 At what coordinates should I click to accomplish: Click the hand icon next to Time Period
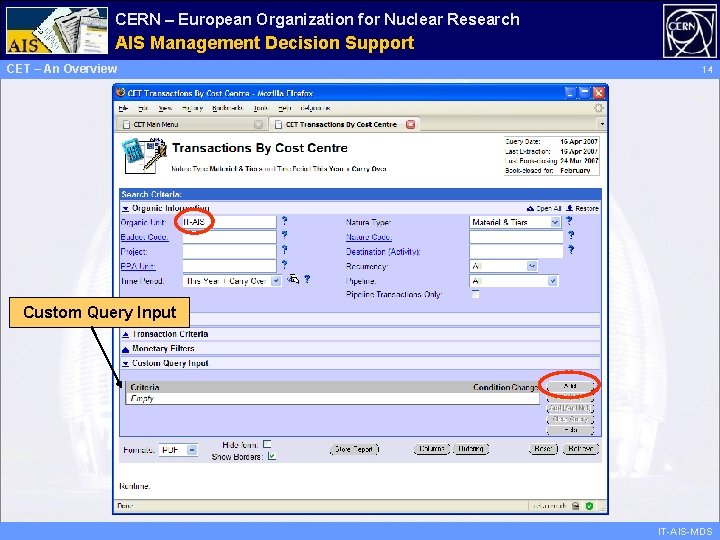[293, 279]
